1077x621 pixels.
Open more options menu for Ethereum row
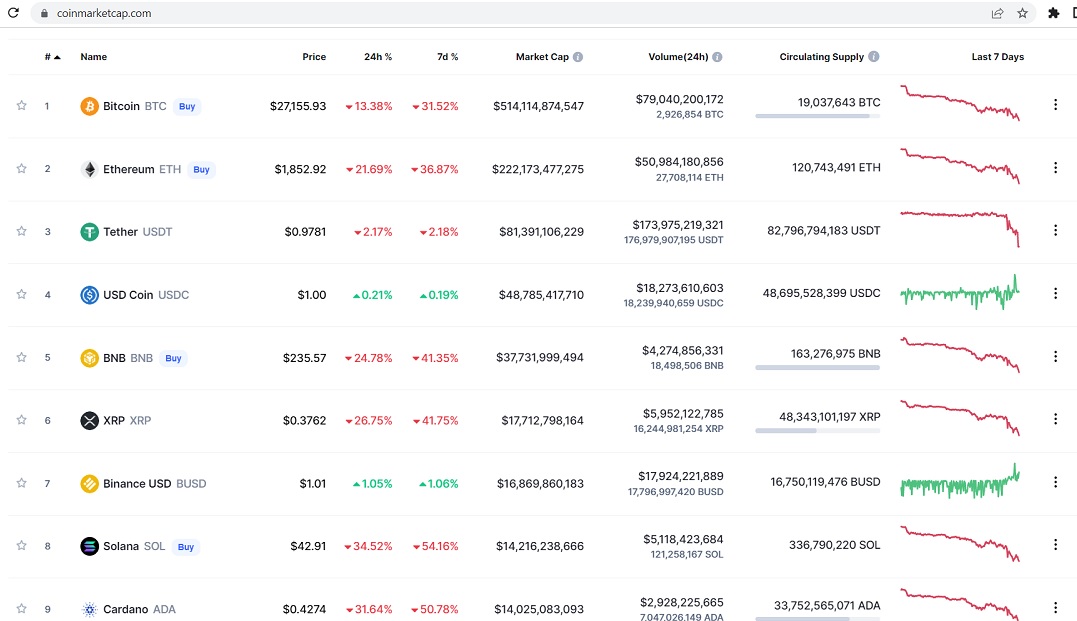click(1056, 168)
